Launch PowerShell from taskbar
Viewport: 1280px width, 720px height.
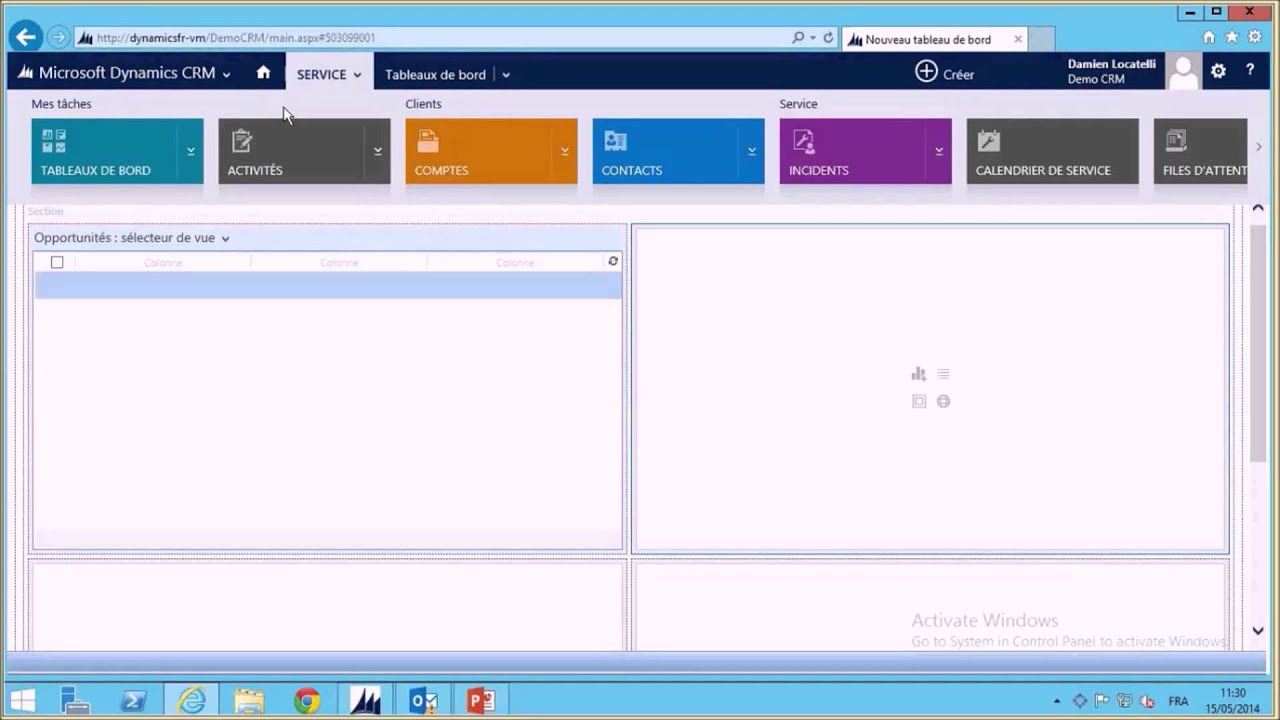coord(133,700)
